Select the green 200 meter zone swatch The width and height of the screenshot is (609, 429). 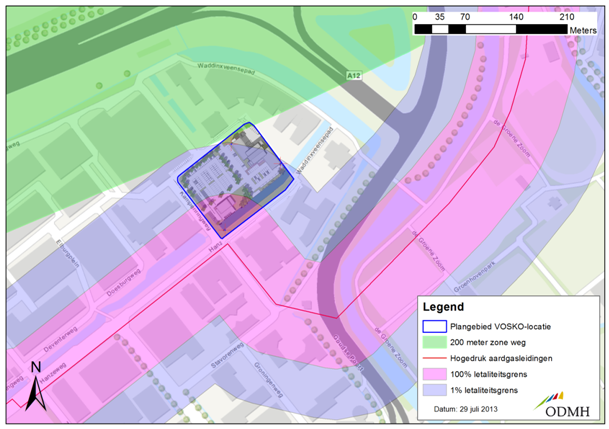pos(434,342)
